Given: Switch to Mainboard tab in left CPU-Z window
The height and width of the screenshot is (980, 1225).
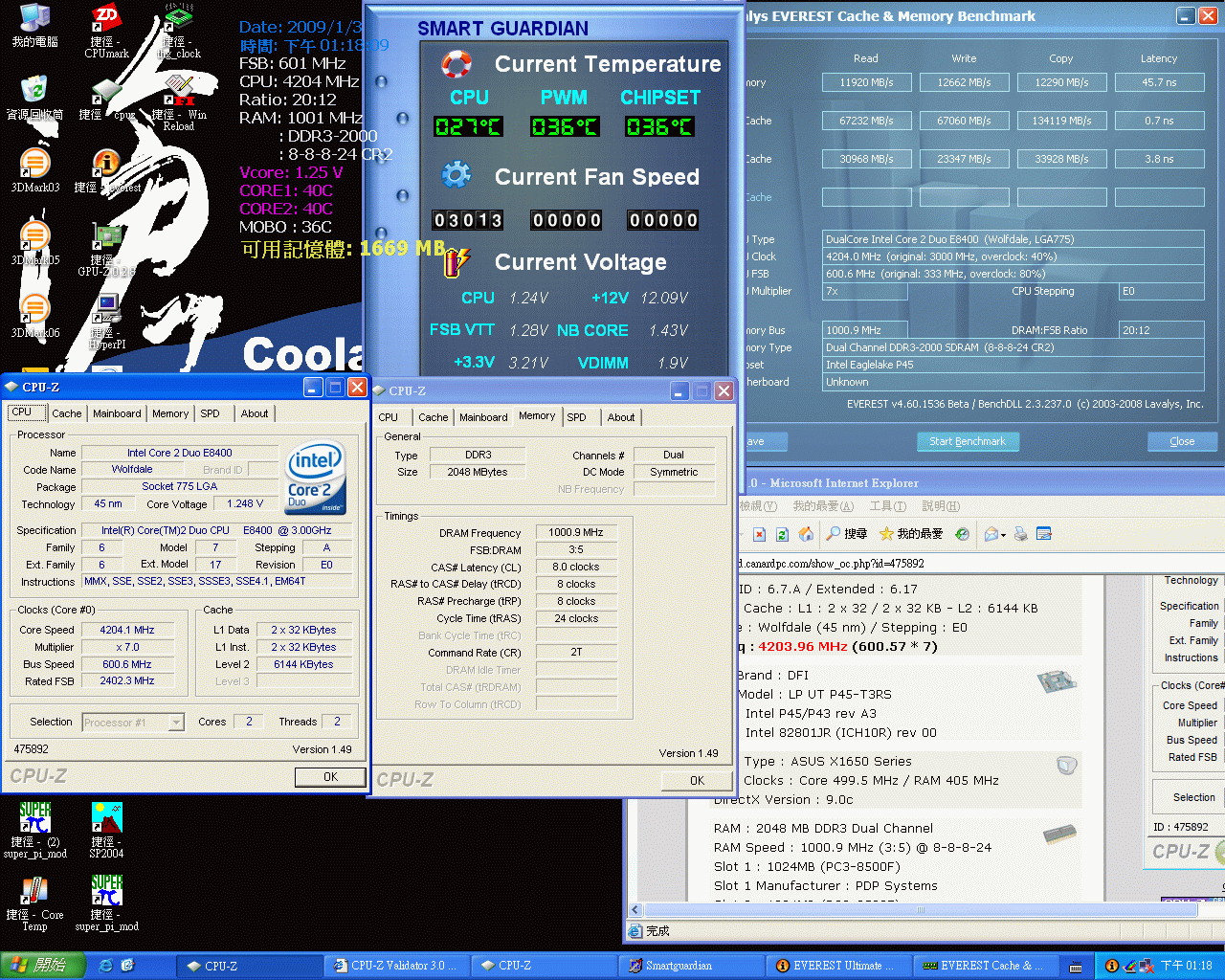Looking at the screenshot, I should point(117,413).
